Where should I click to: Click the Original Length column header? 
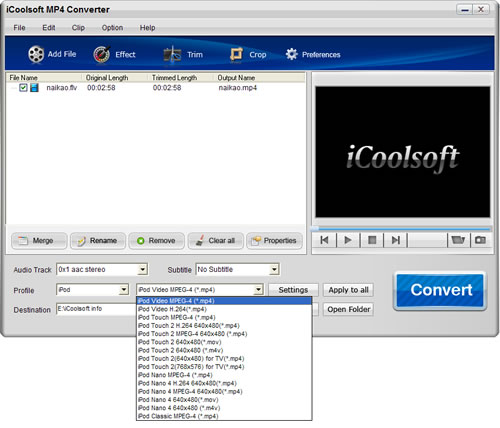coord(115,78)
